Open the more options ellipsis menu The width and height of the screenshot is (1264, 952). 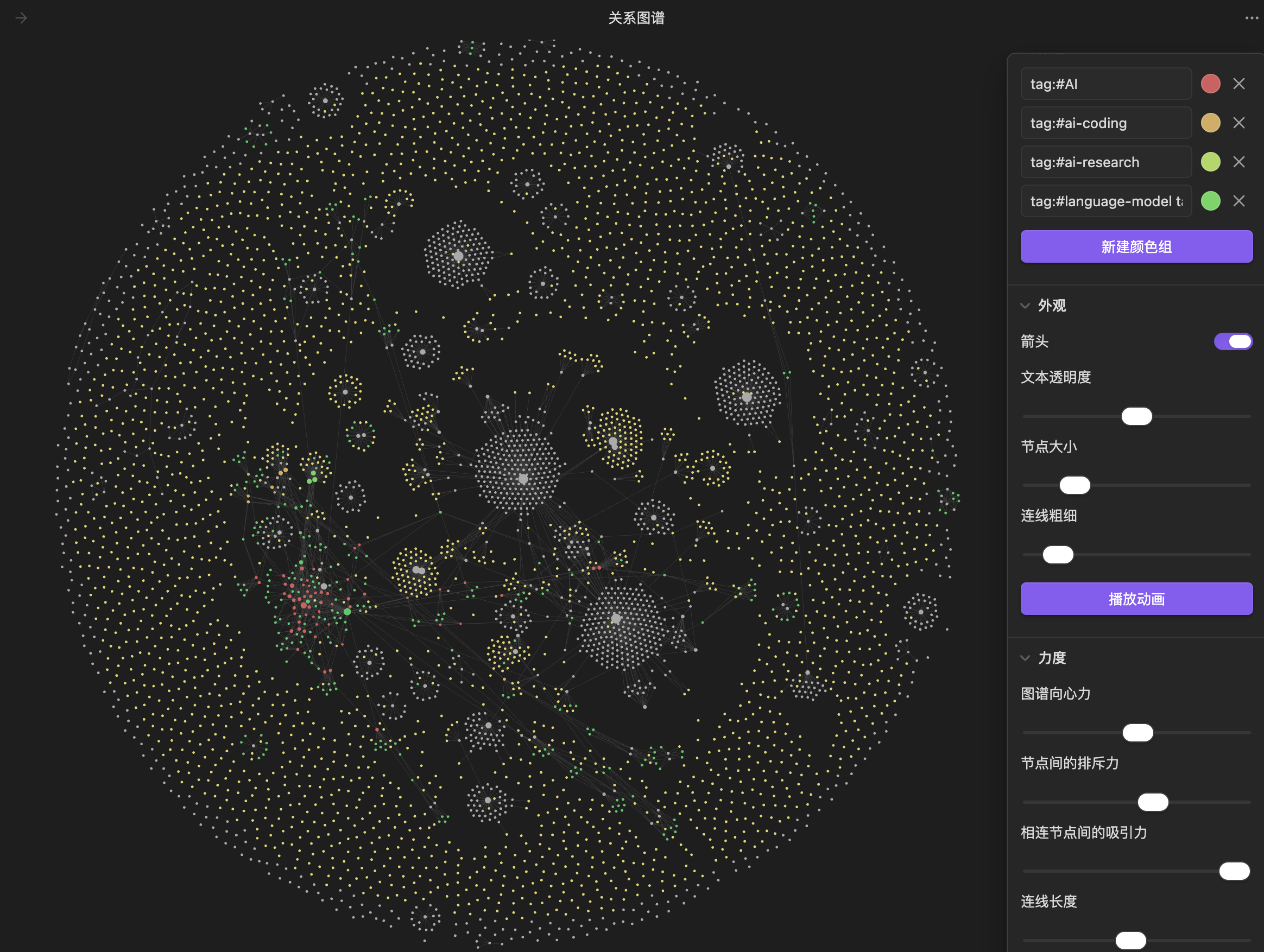tap(1252, 18)
